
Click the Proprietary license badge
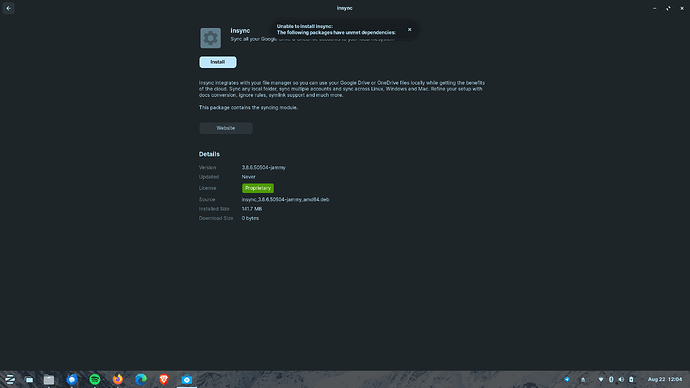(x=258, y=188)
